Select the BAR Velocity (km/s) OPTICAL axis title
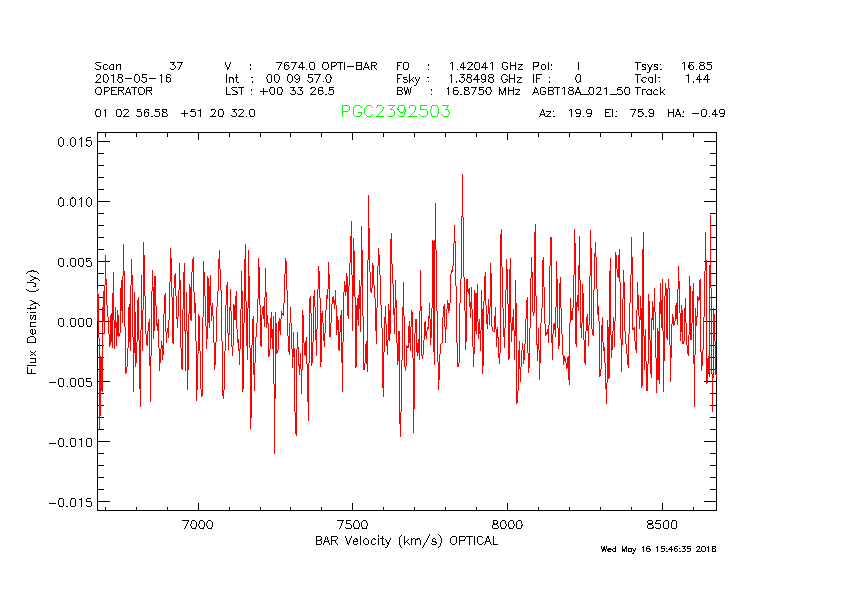Viewport: 842px width, 595px height. [406, 541]
